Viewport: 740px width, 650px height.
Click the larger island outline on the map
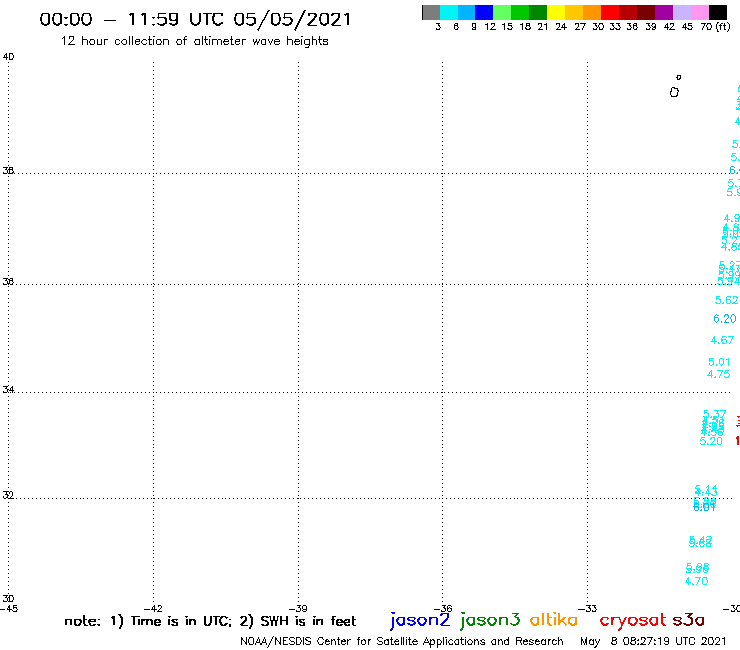click(x=674, y=92)
